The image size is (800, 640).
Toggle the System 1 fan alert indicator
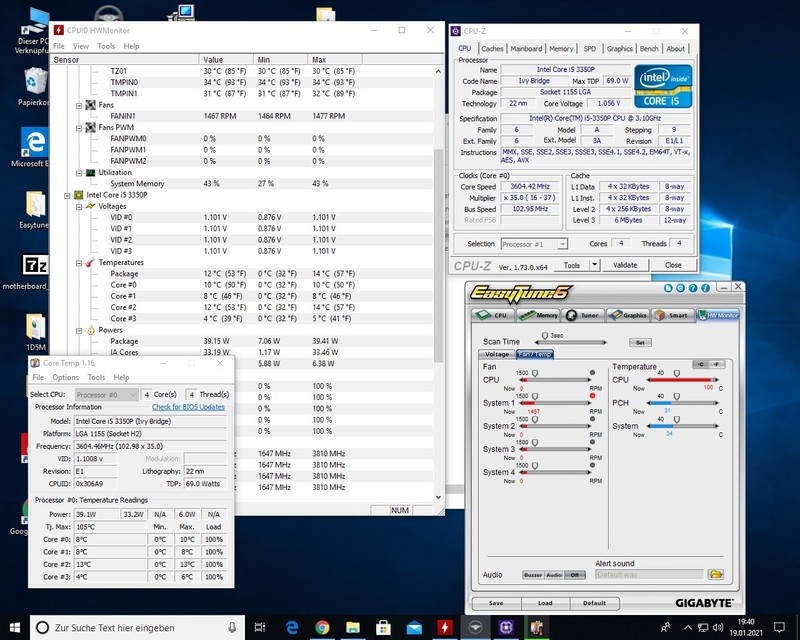[x=592, y=396]
